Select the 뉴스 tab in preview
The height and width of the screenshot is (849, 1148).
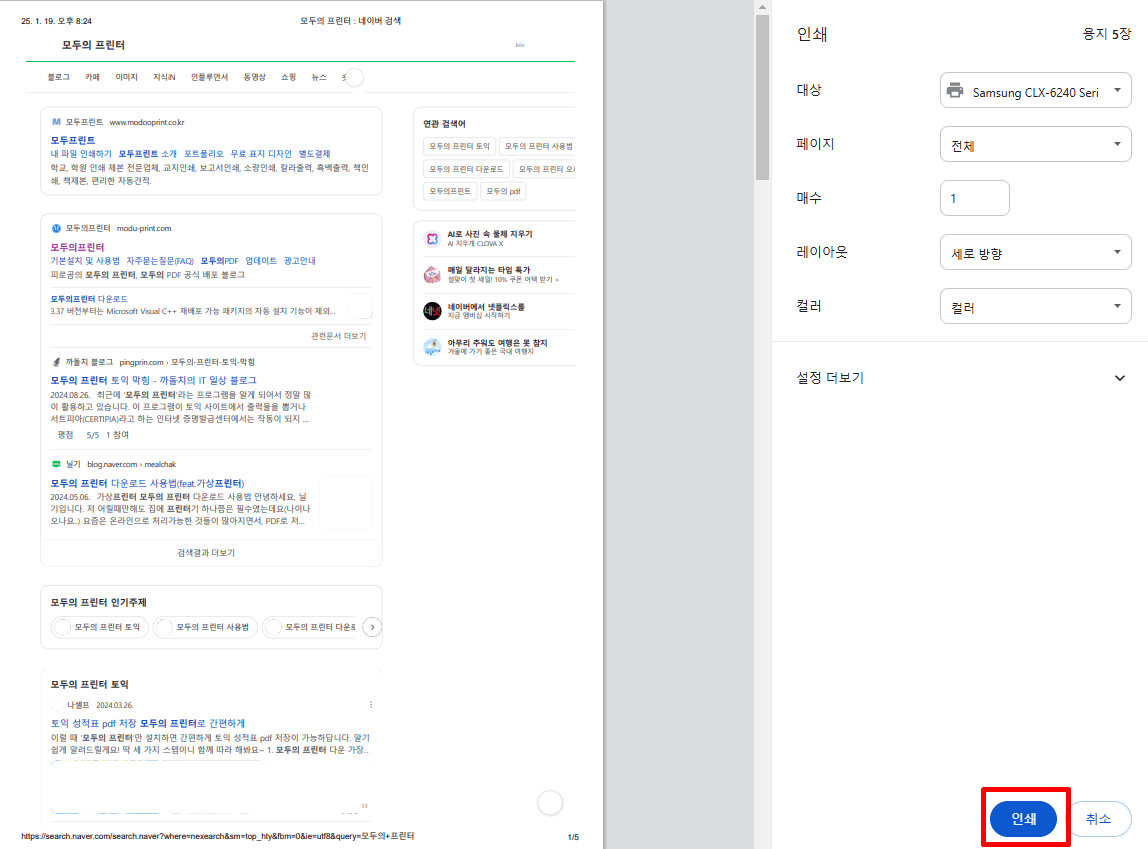pyautogui.click(x=318, y=77)
